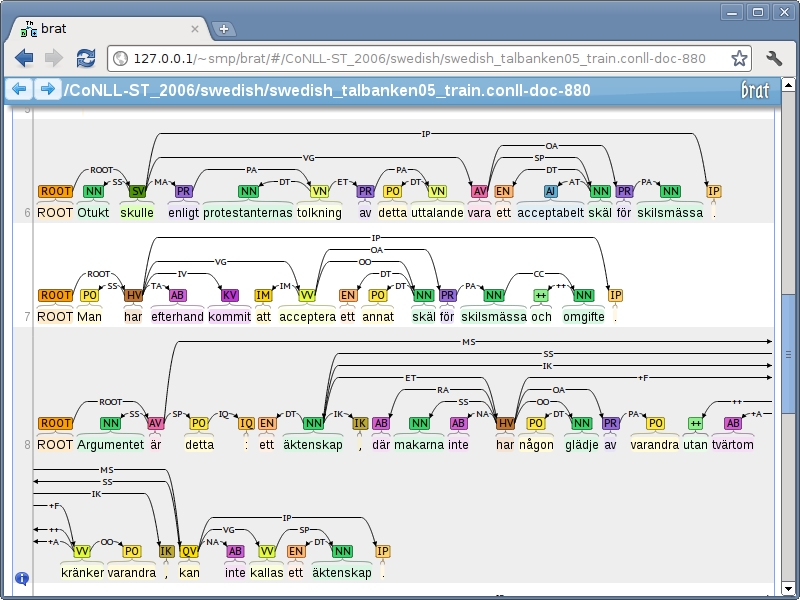Click the brat logo in the header
The image size is (800, 600).
755,90
